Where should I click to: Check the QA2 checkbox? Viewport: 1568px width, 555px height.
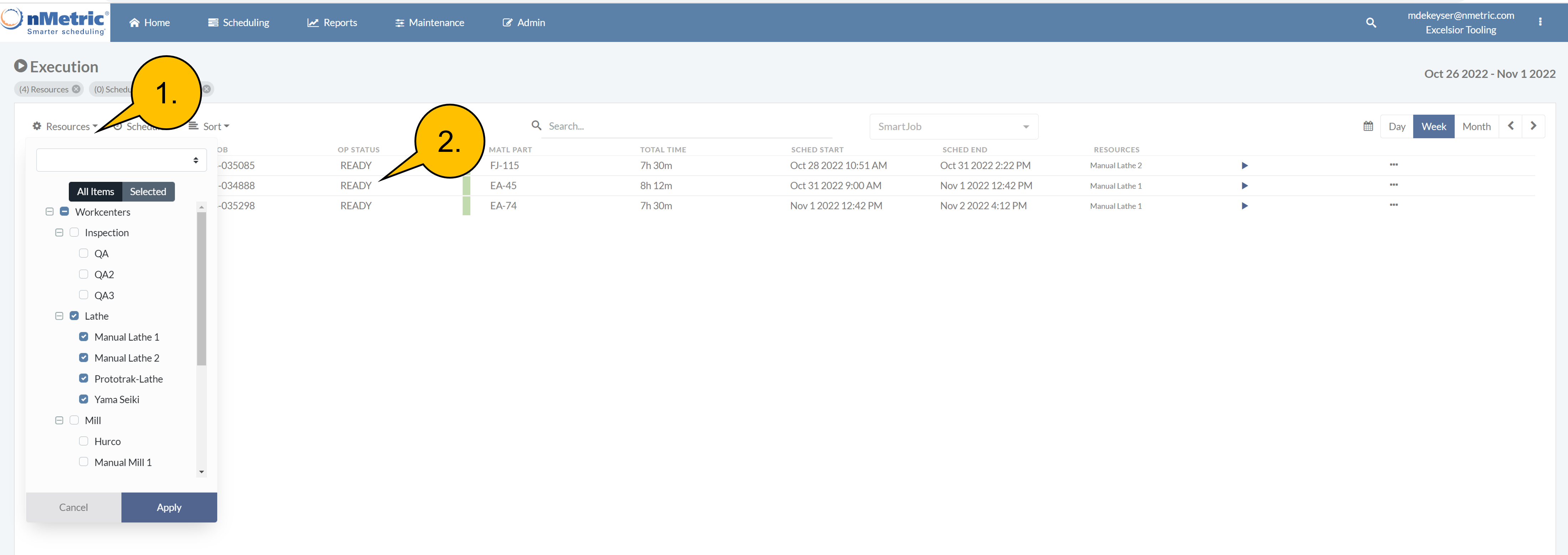pos(83,274)
